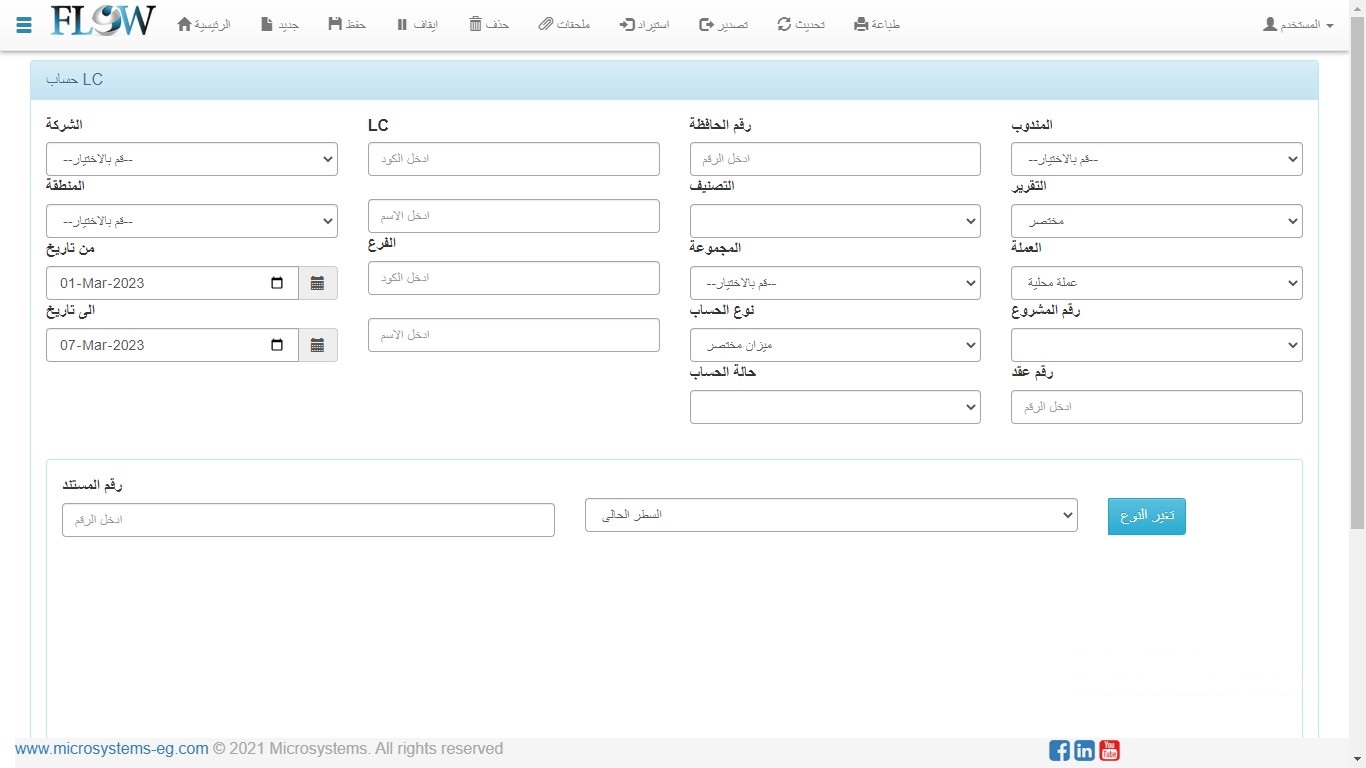Open the hamburger sidebar menu icon
The height and width of the screenshot is (768, 1366).
[x=24, y=24]
